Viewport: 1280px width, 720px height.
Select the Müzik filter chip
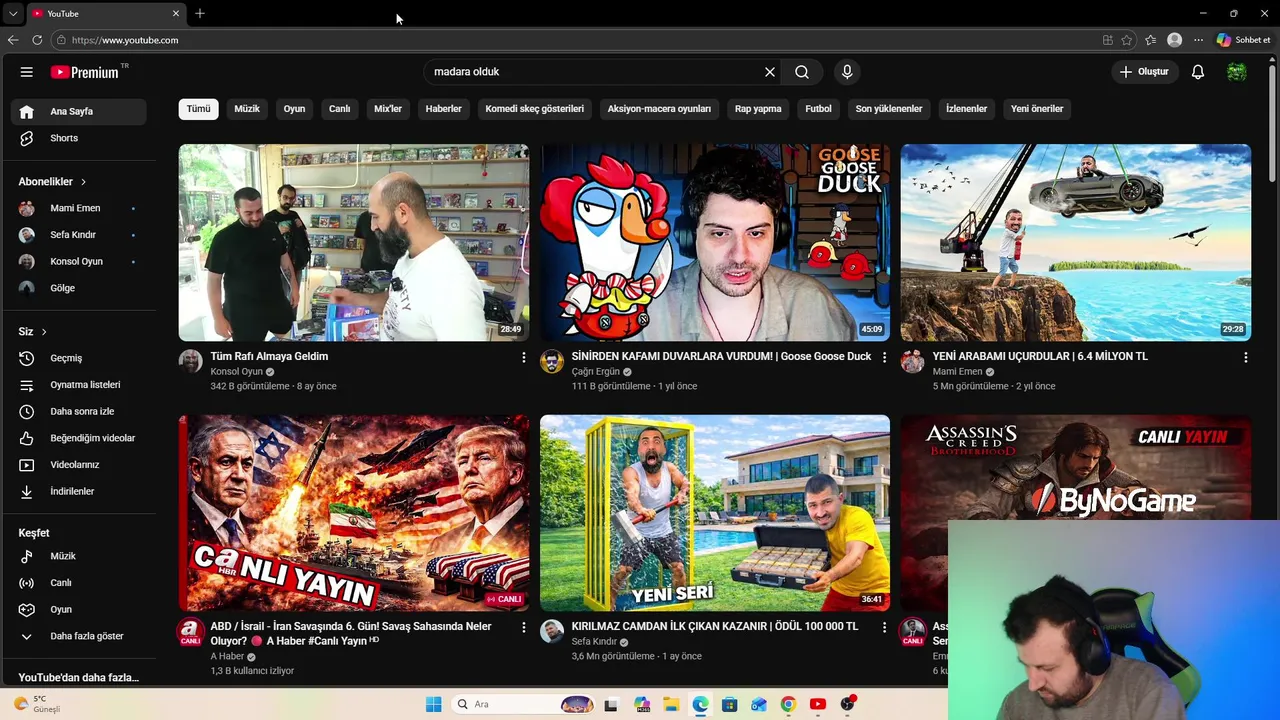(x=247, y=109)
